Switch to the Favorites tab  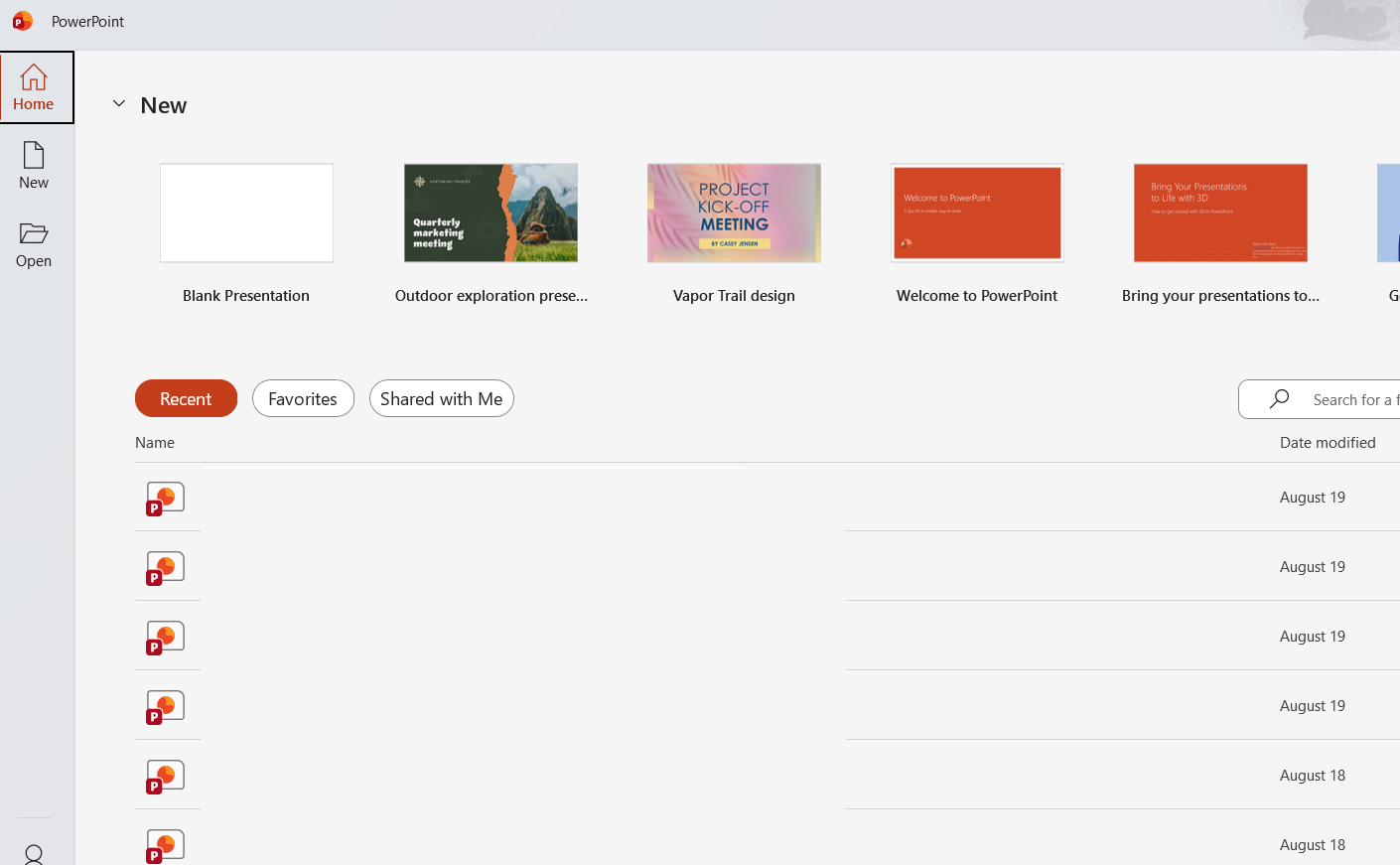point(303,398)
